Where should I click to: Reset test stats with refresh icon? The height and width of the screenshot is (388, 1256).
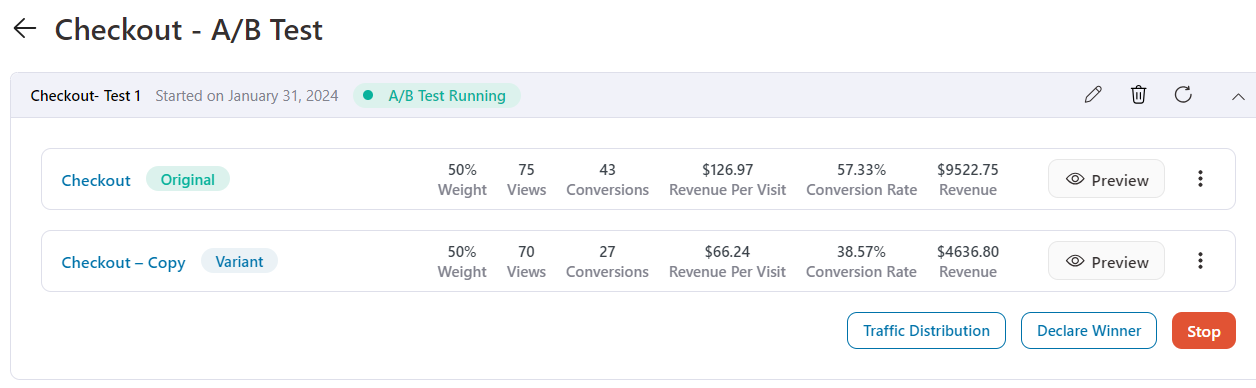tap(1183, 95)
